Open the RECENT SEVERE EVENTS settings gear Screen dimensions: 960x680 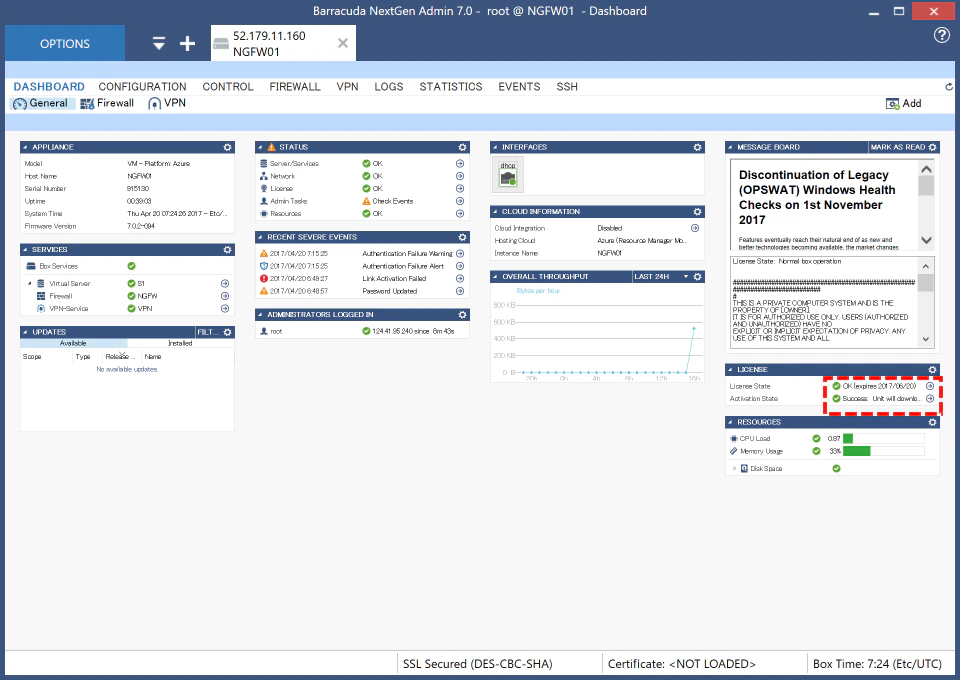point(462,237)
